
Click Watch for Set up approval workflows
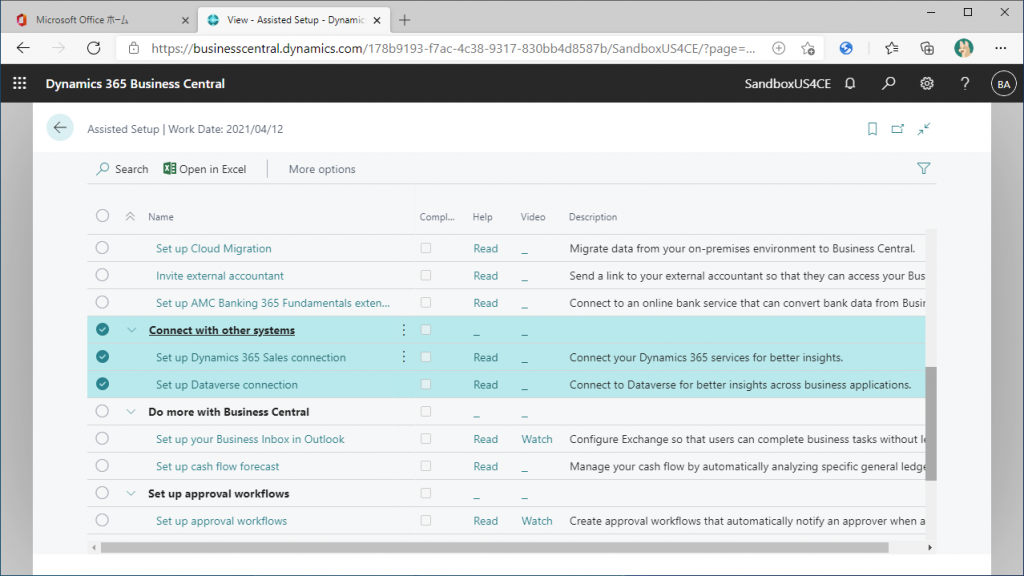click(536, 520)
